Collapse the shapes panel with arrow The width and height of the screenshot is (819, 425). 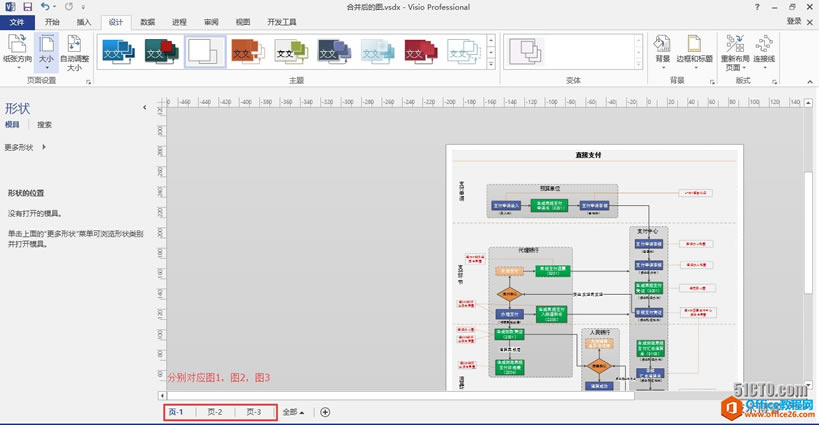point(145,107)
